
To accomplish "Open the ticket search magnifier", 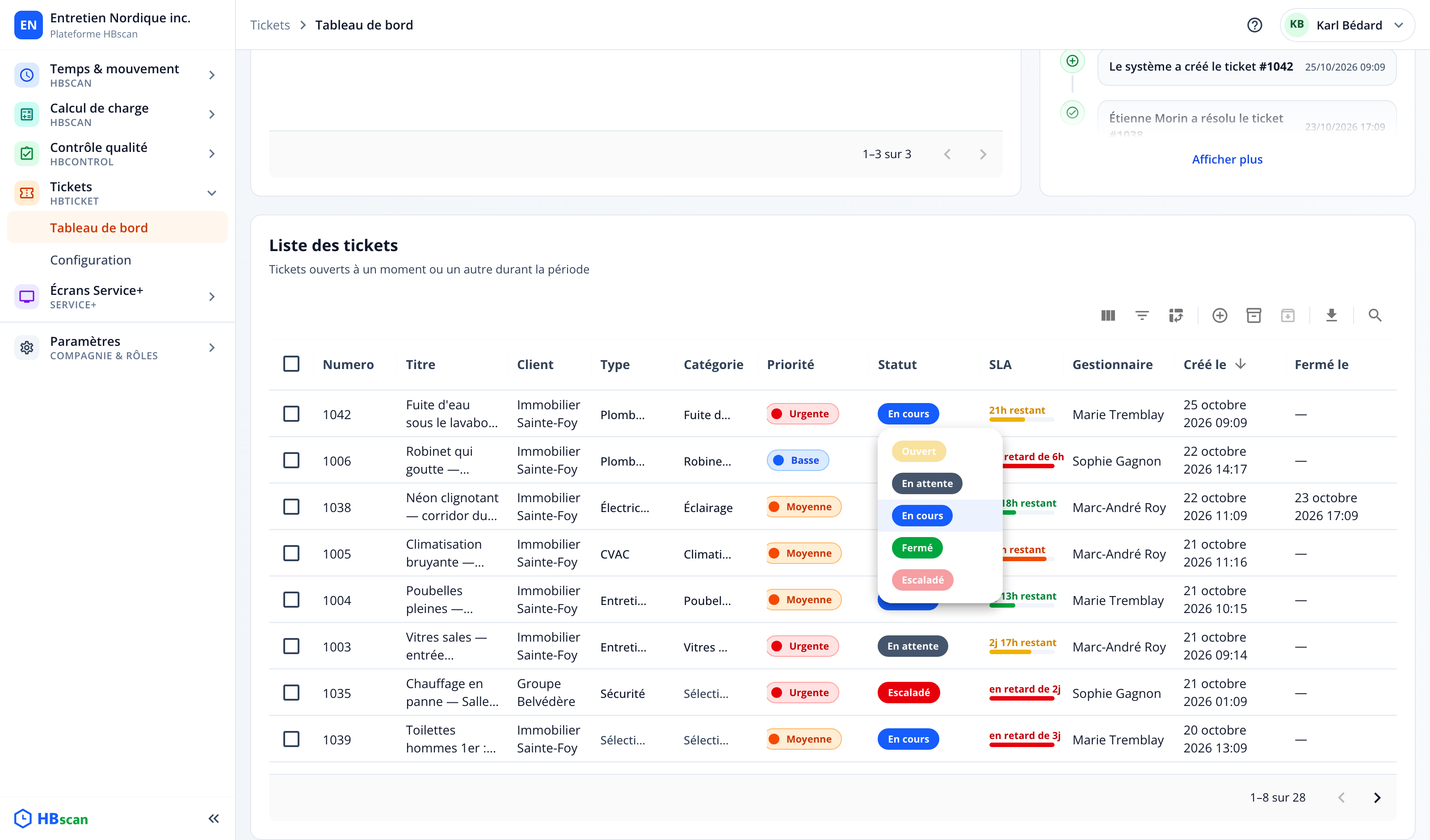I will [x=1375, y=315].
